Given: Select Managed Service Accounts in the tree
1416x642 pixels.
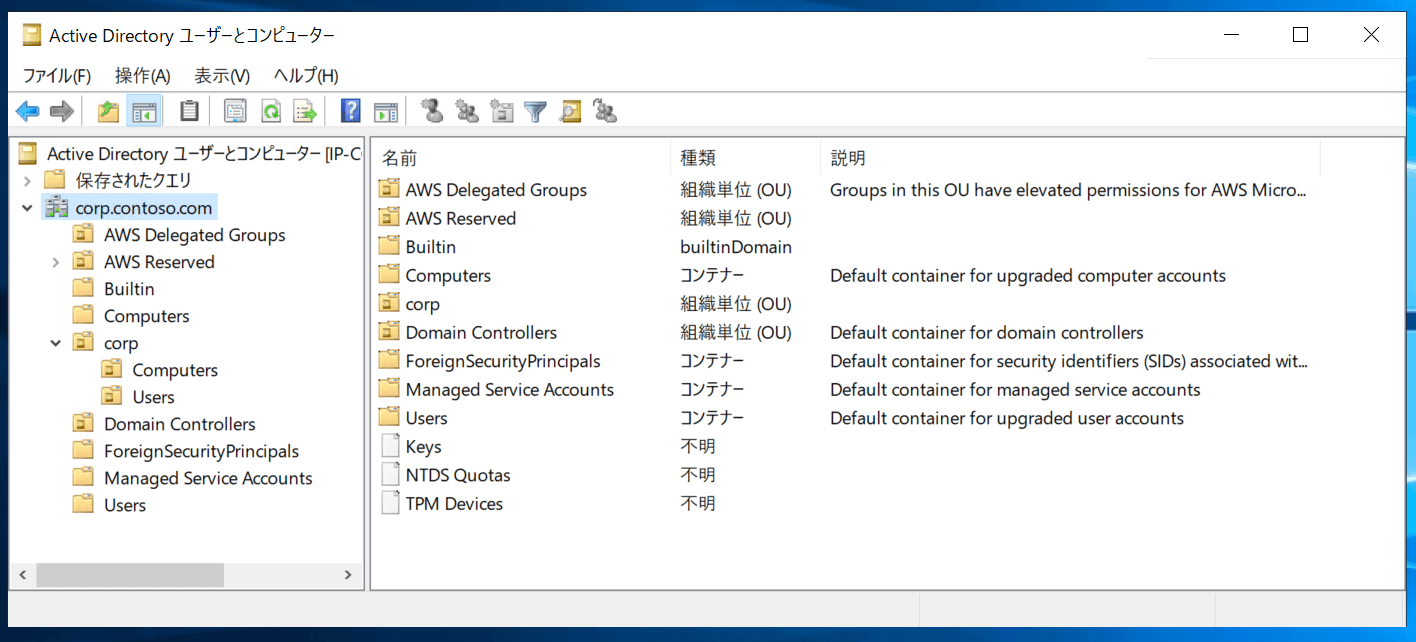Looking at the screenshot, I should pos(208,478).
